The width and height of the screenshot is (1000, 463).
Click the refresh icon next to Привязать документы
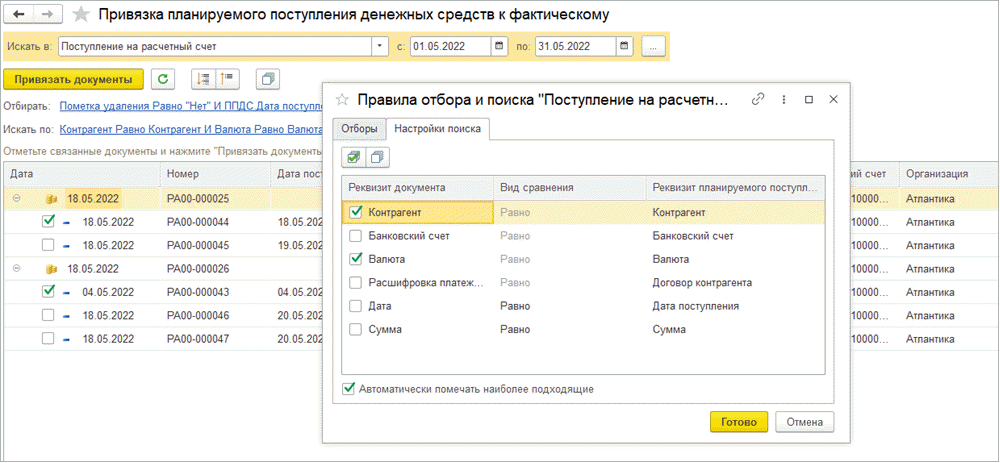[x=164, y=79]
